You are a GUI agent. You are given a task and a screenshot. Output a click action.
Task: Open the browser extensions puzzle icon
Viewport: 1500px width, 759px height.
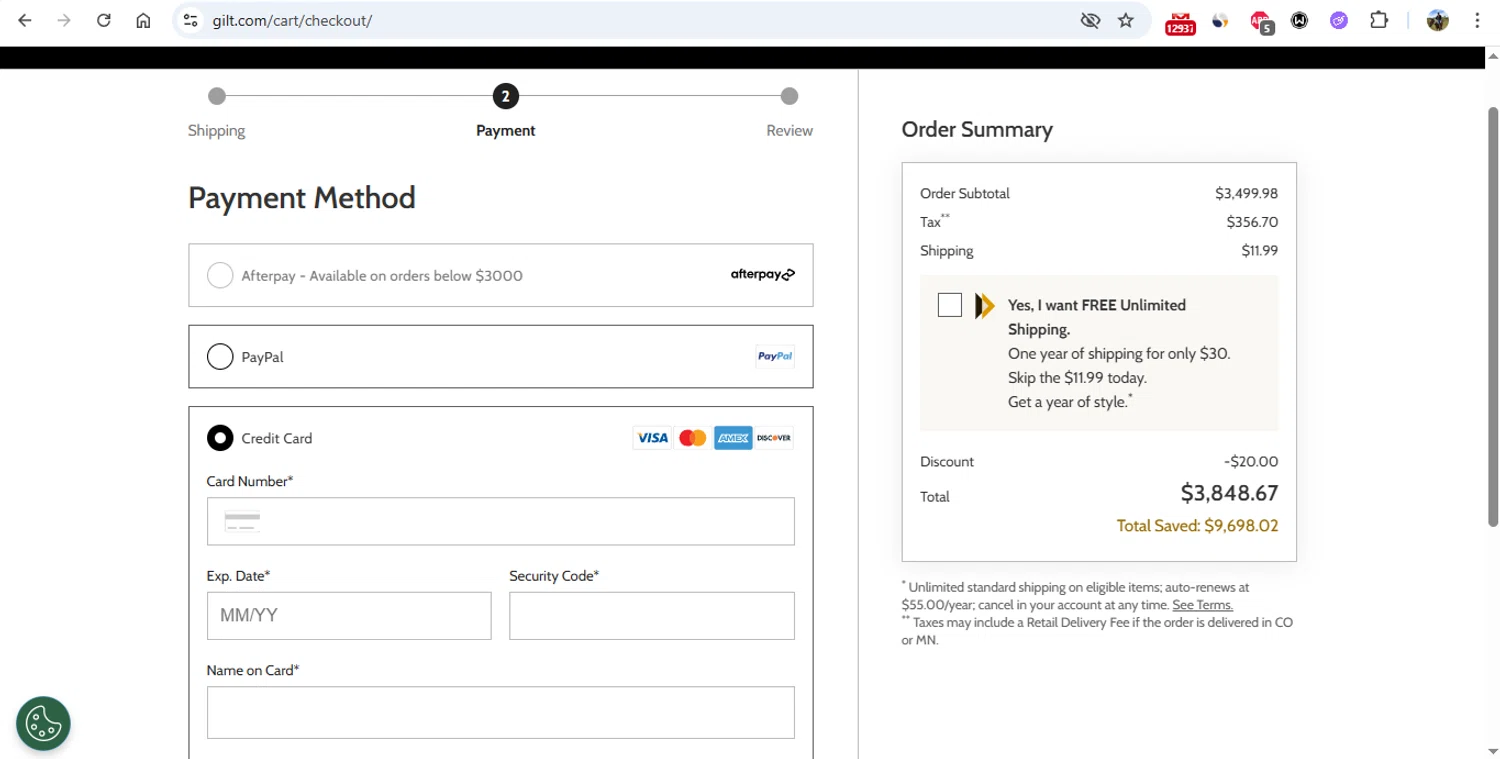click(1379, 20)
